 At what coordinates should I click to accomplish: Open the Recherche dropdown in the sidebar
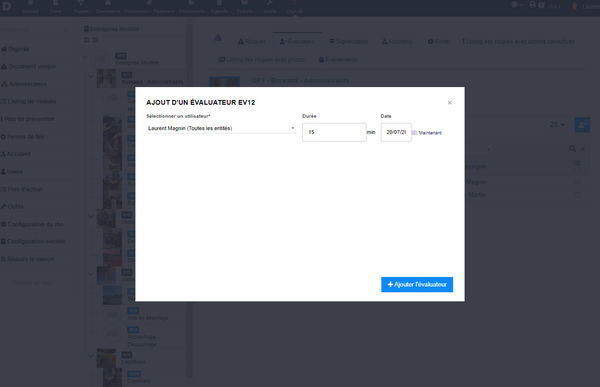click(x=34, y=30)
